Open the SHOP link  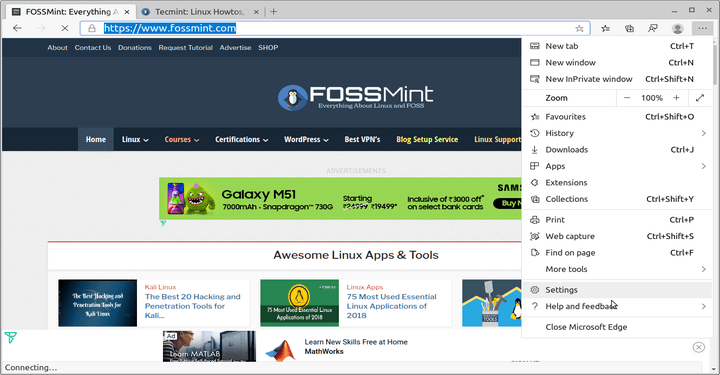(x=268, y=48)
